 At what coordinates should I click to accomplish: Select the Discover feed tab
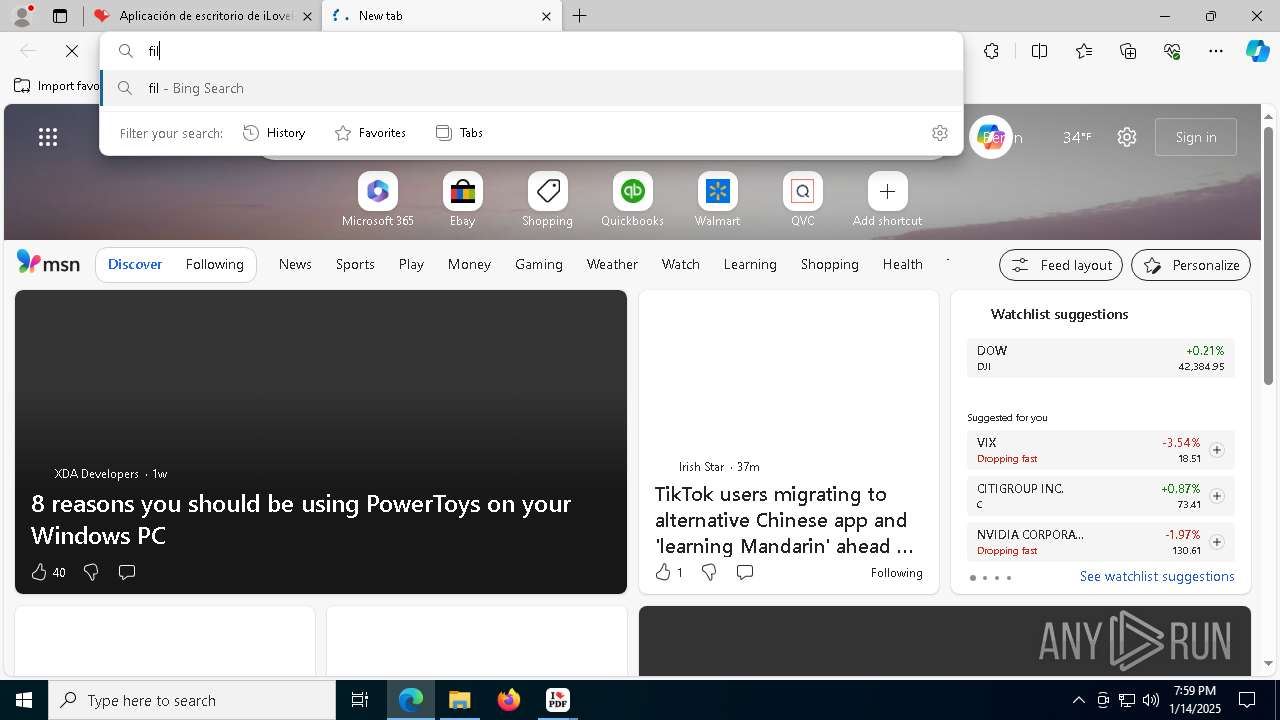point(135,265)
